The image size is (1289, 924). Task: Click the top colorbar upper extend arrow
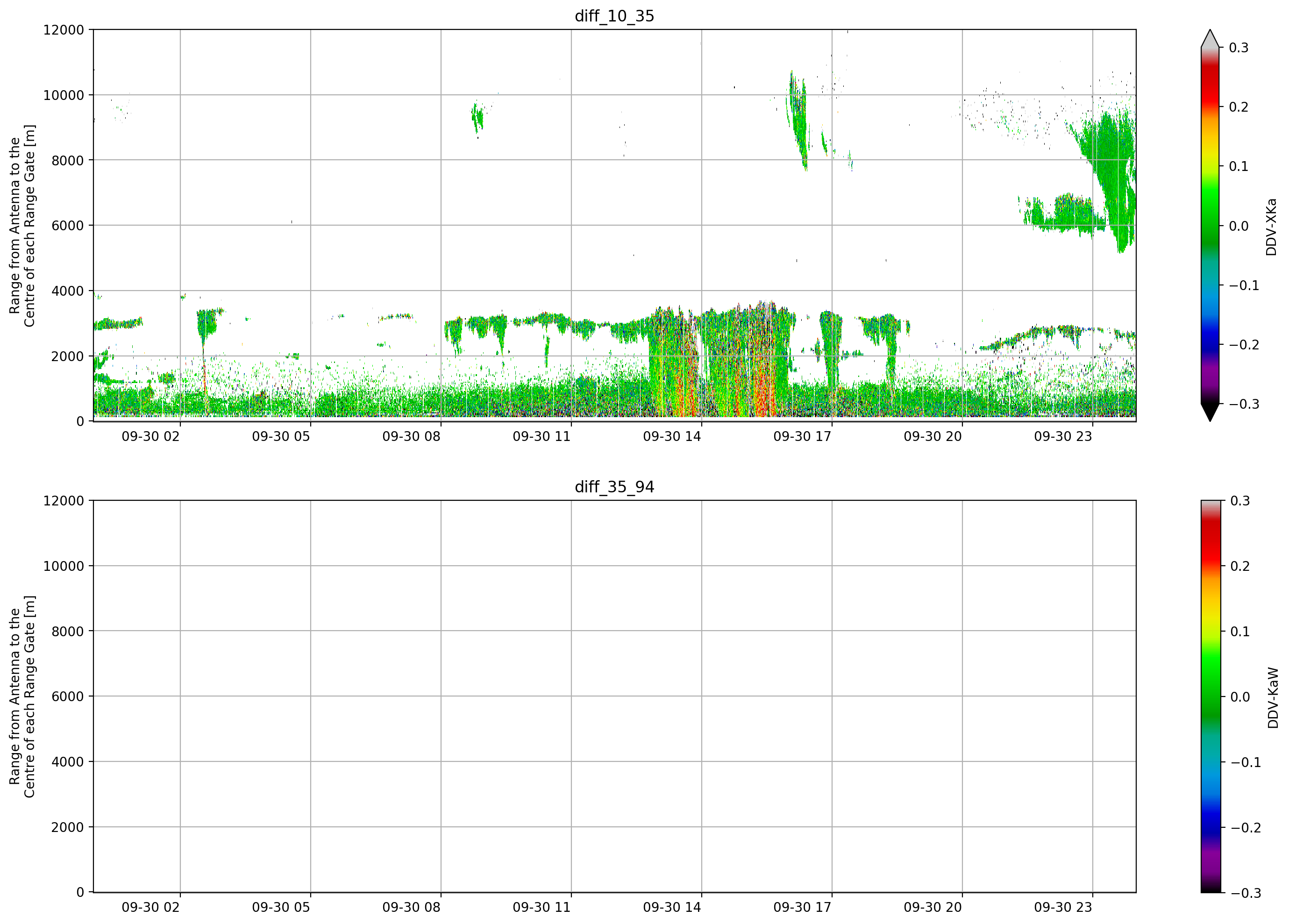coord(1210,38)
